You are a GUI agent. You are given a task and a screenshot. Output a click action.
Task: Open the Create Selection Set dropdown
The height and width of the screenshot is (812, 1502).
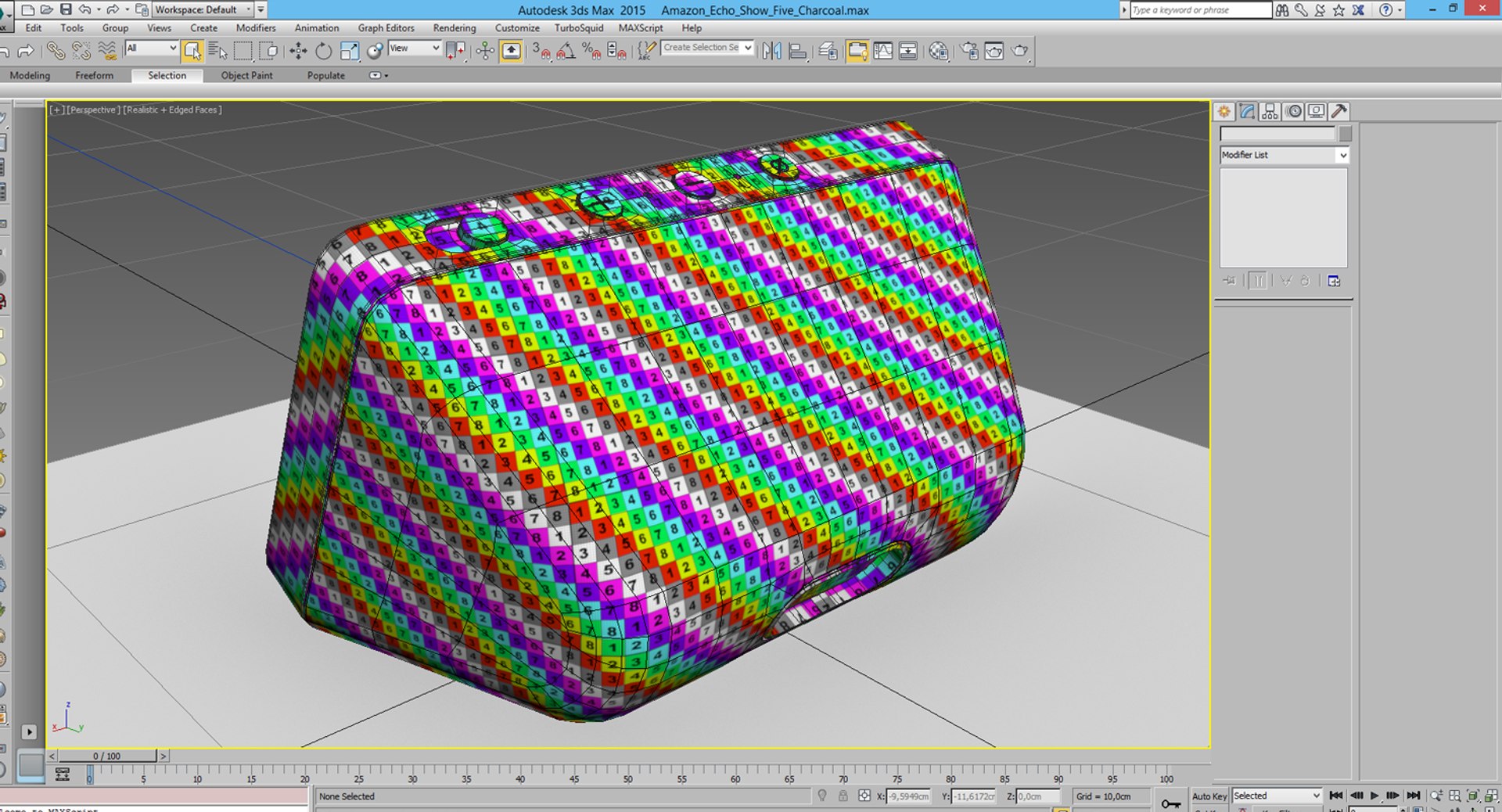point(707,48)
